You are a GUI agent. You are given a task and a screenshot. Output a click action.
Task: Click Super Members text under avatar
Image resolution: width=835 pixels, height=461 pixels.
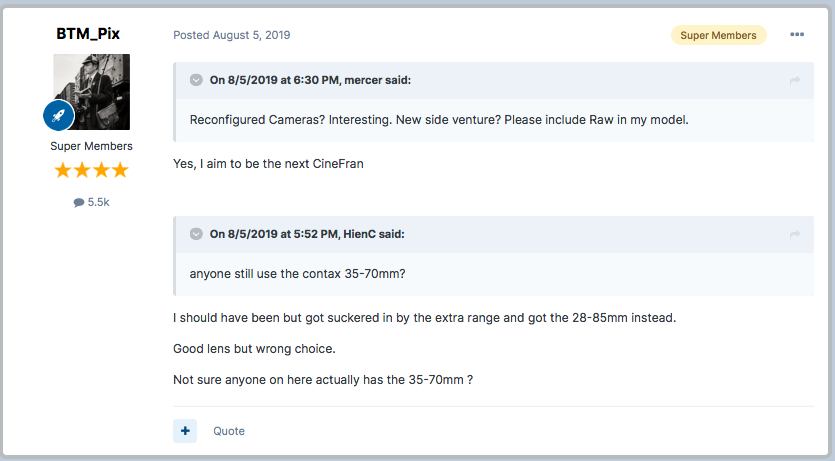tap(91, 146)
